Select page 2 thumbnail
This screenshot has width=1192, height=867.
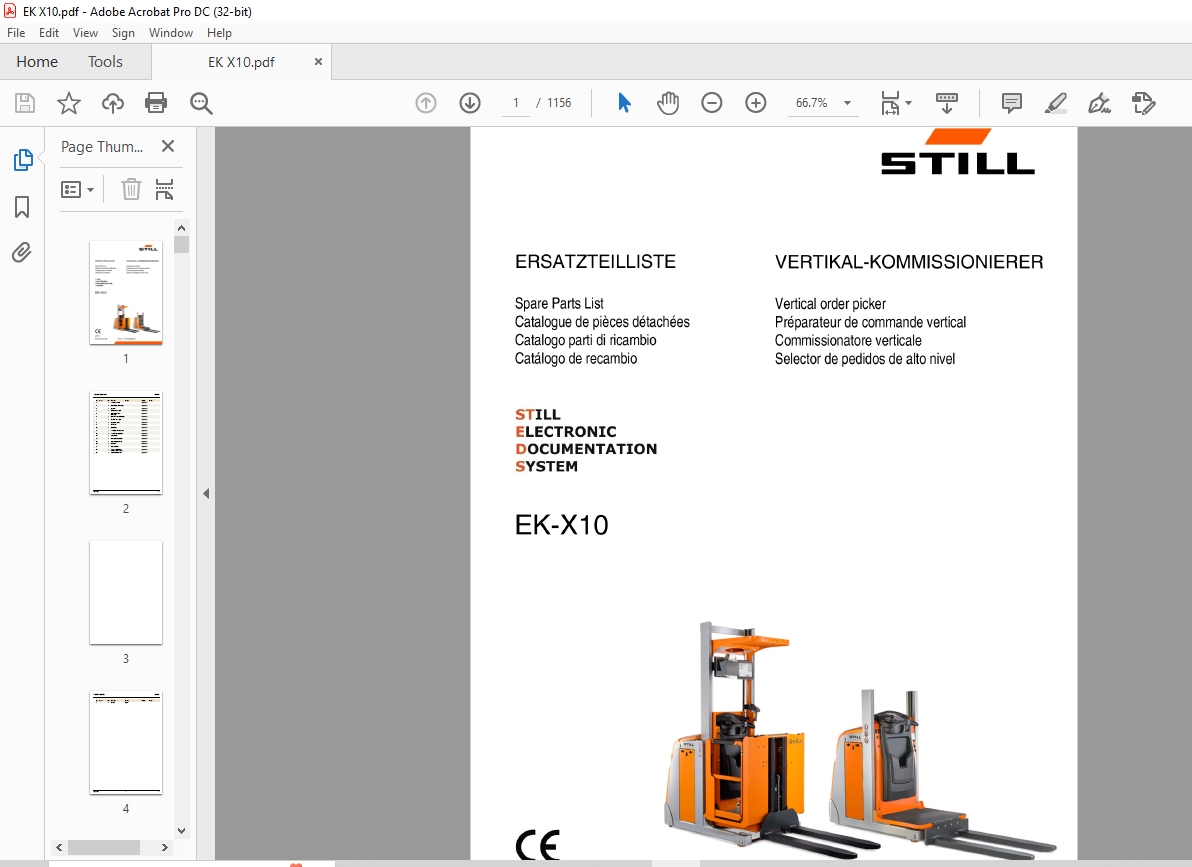coord(125,443)
